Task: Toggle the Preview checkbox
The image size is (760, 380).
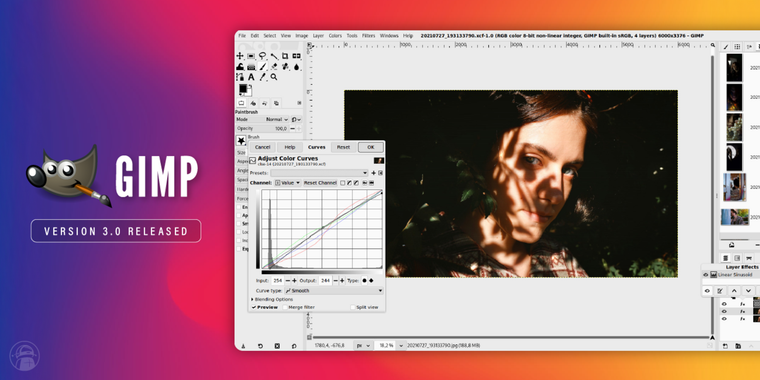Action: point(265,307)
